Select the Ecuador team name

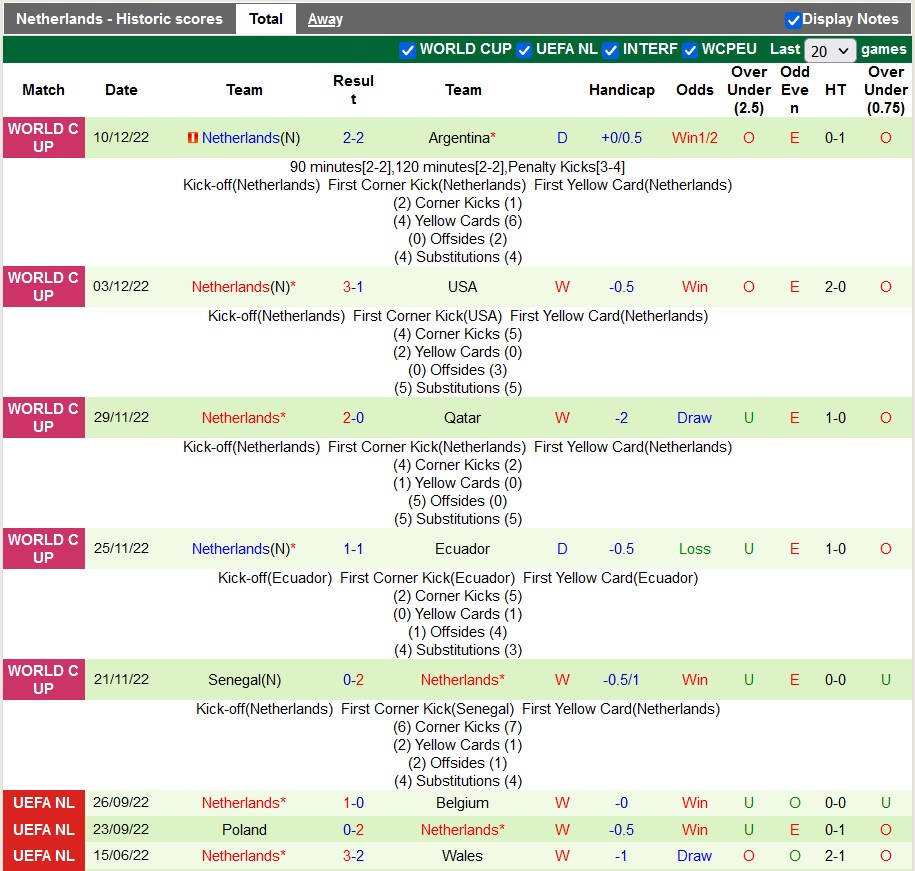point(463,549)
